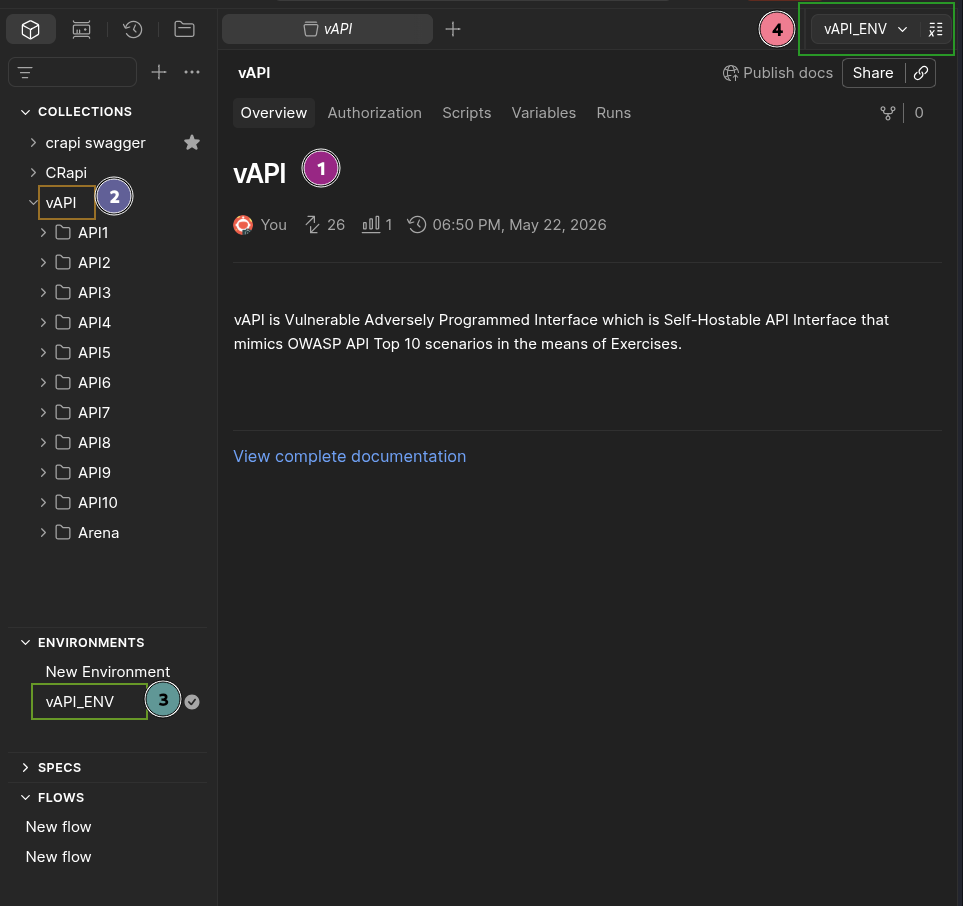This screenshot has height=906, width=963.
Task: Open the Environments icon in sidebar header
Action: pos(81,29)
